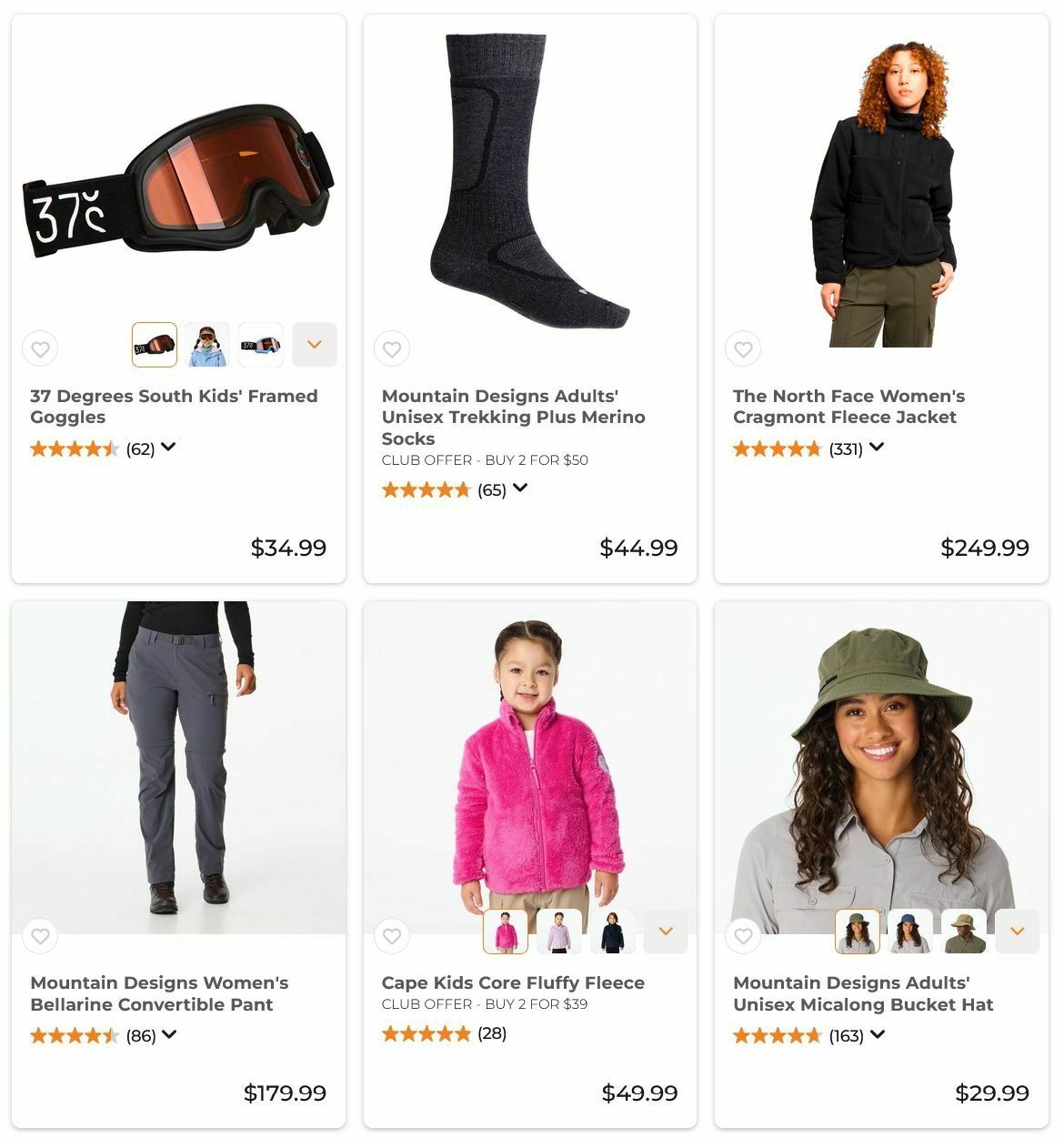Favorite the Trekking Plus Merino Socks
Image resolution: width=1064 pixels, height=1138 pixels.
coord(392,348)
